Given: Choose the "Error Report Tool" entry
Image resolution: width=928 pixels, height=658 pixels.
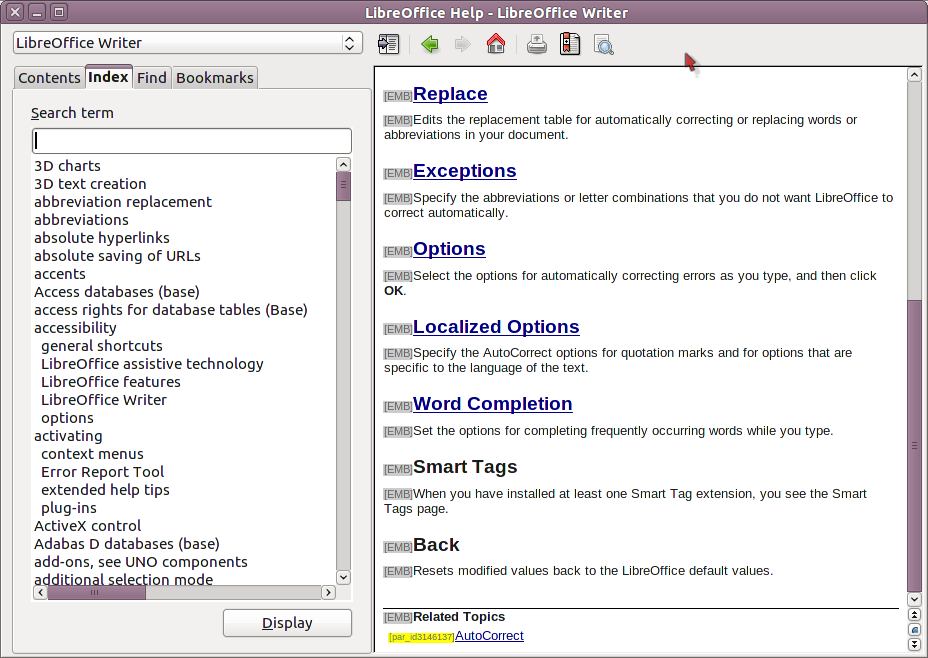Looking at the screenshot, I should tap(102, 472).
